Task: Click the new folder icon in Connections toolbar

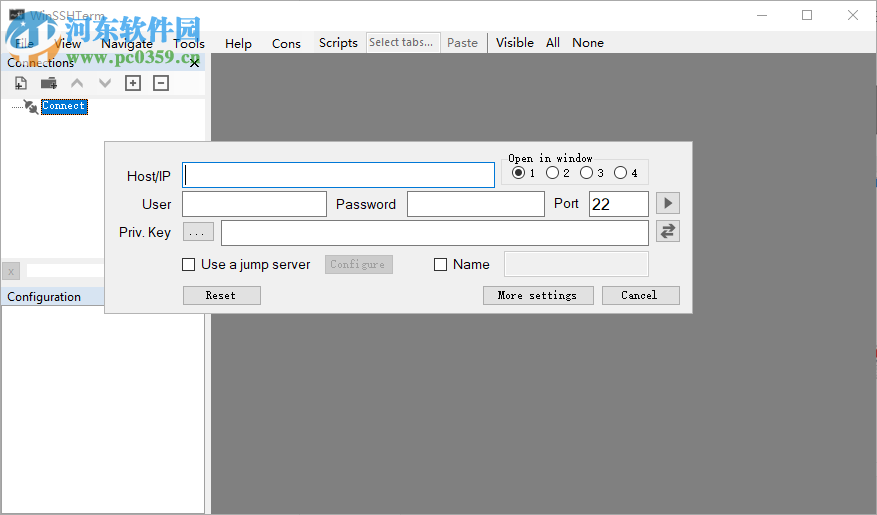Action: [49, 83]
